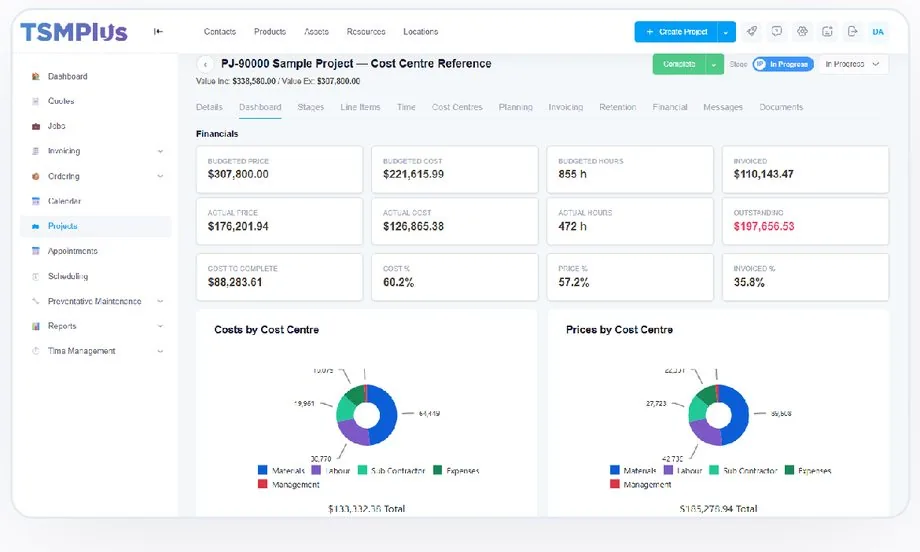Open settings gear icon in top bar
The image size is (920, 552).
click(802, 32)
